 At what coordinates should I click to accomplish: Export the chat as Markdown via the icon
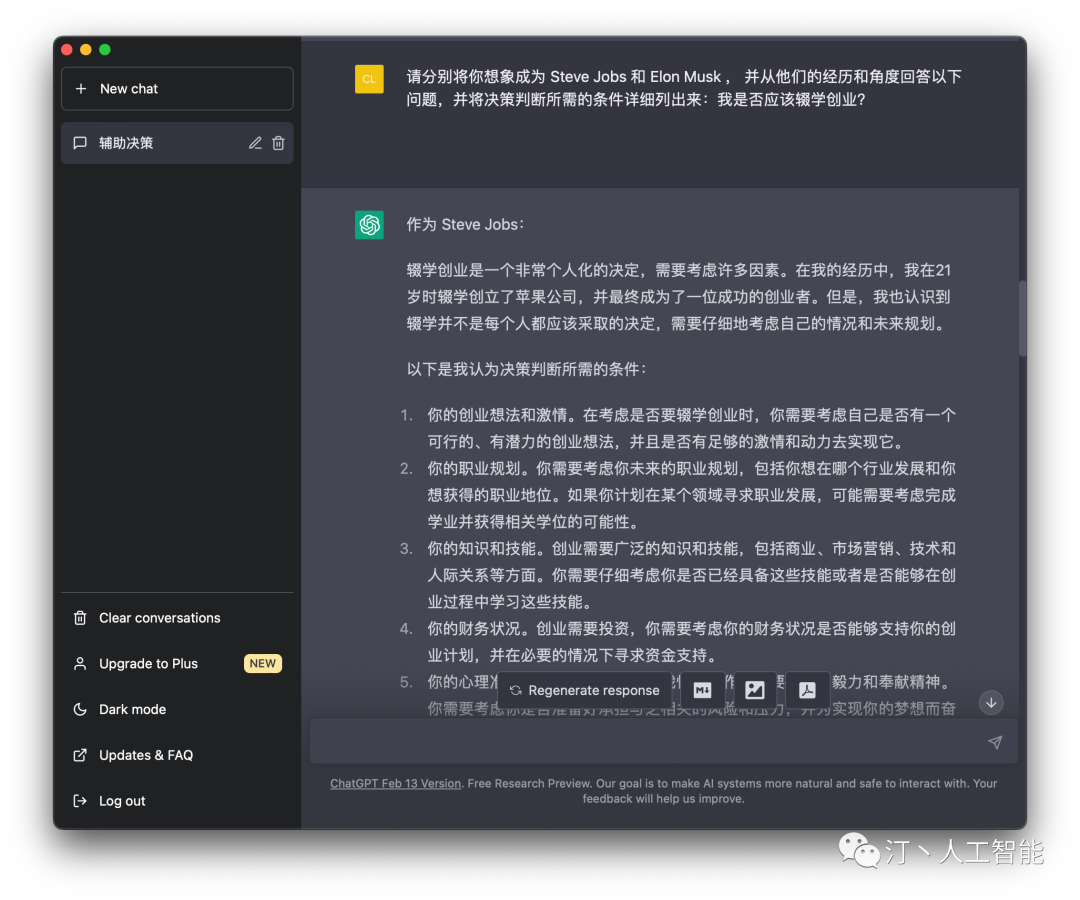702,690
